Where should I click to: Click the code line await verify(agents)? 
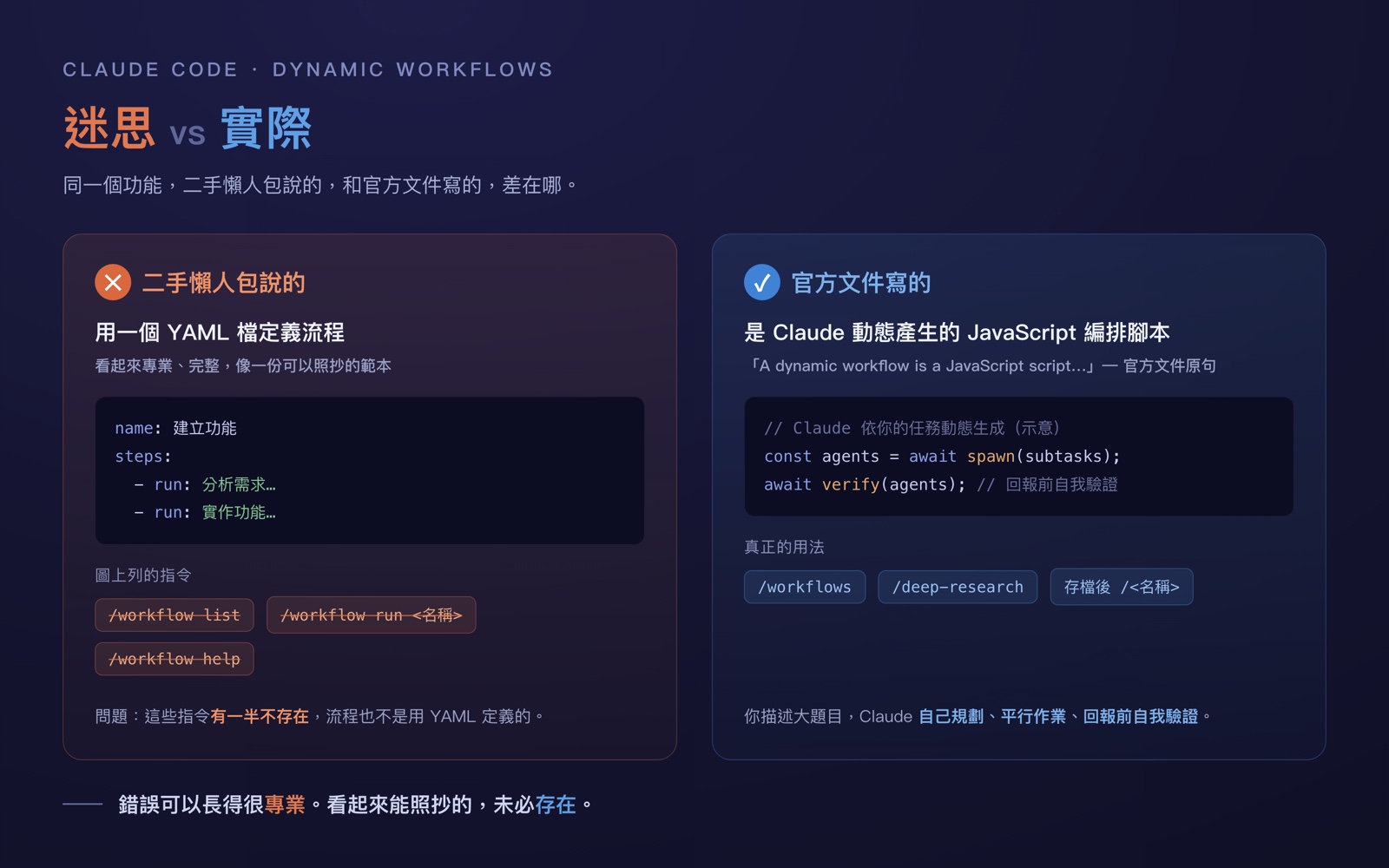865,484
